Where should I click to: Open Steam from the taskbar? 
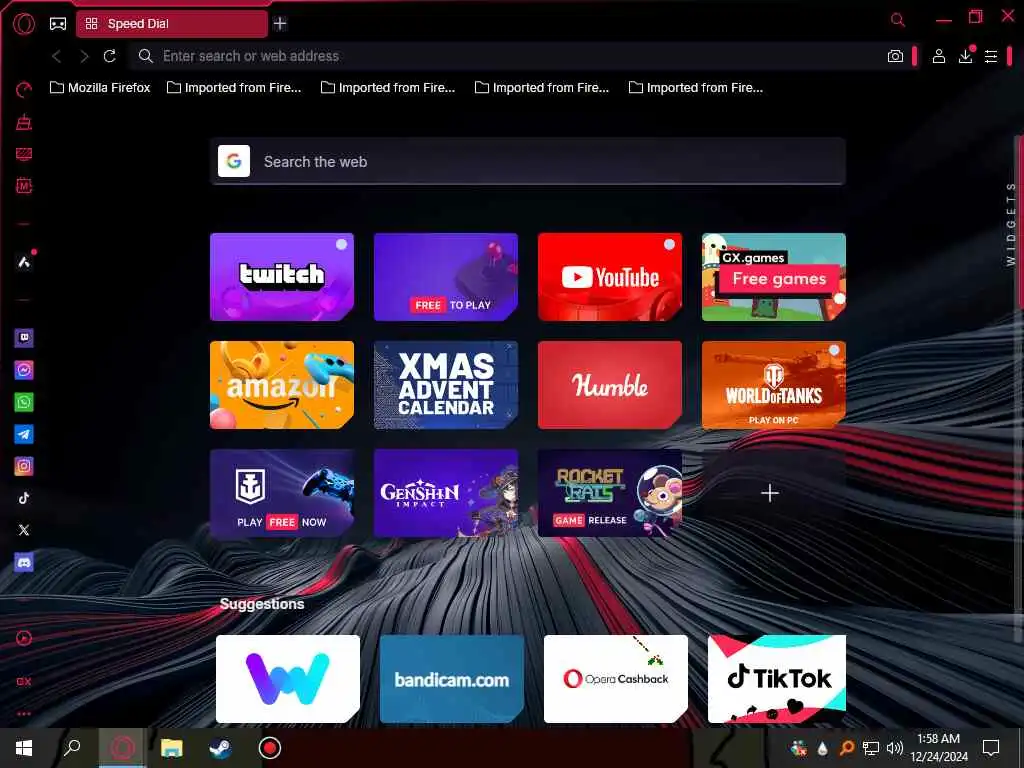click(220, 748)
